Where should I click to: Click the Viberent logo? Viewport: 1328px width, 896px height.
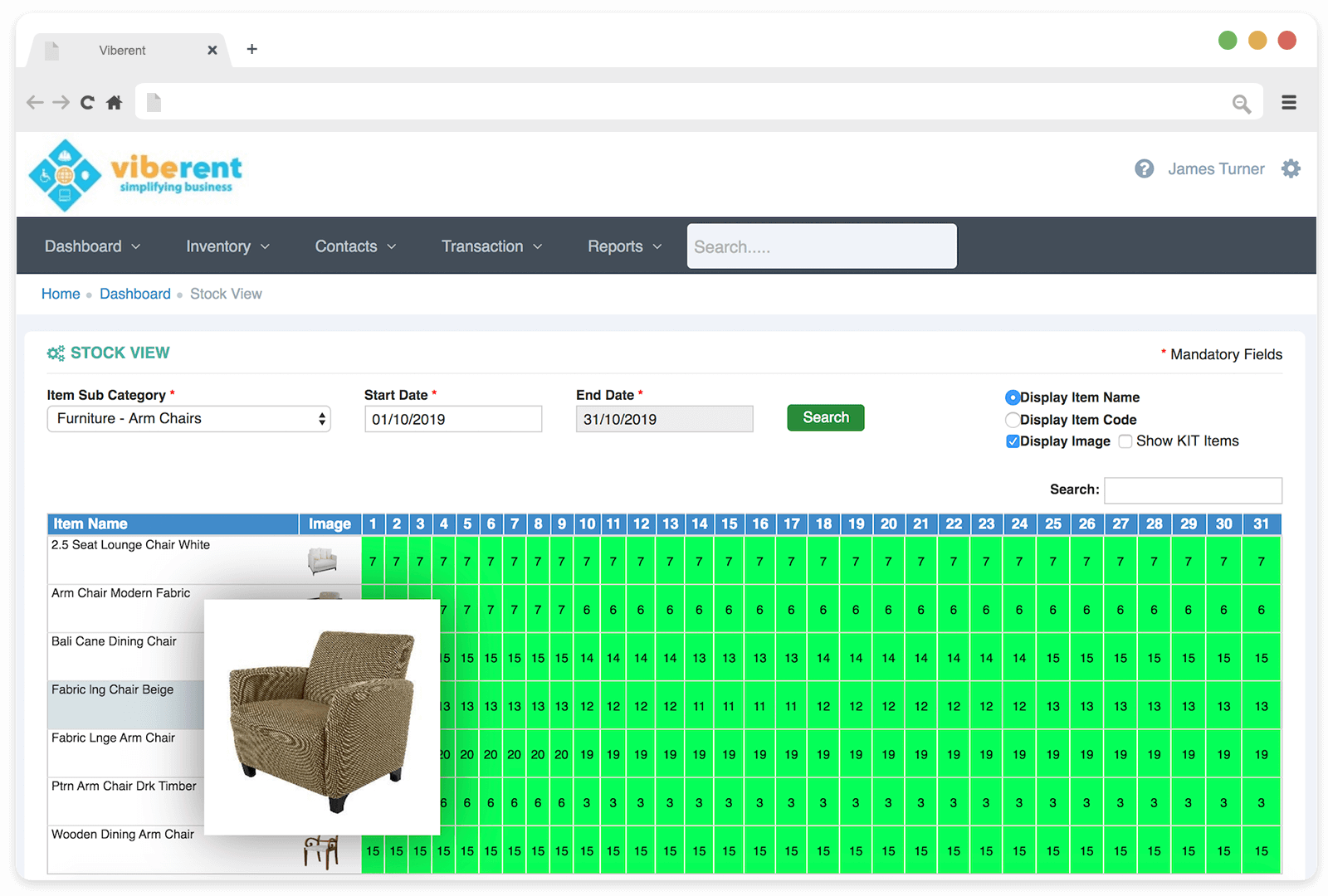click(x=135, y=175)
